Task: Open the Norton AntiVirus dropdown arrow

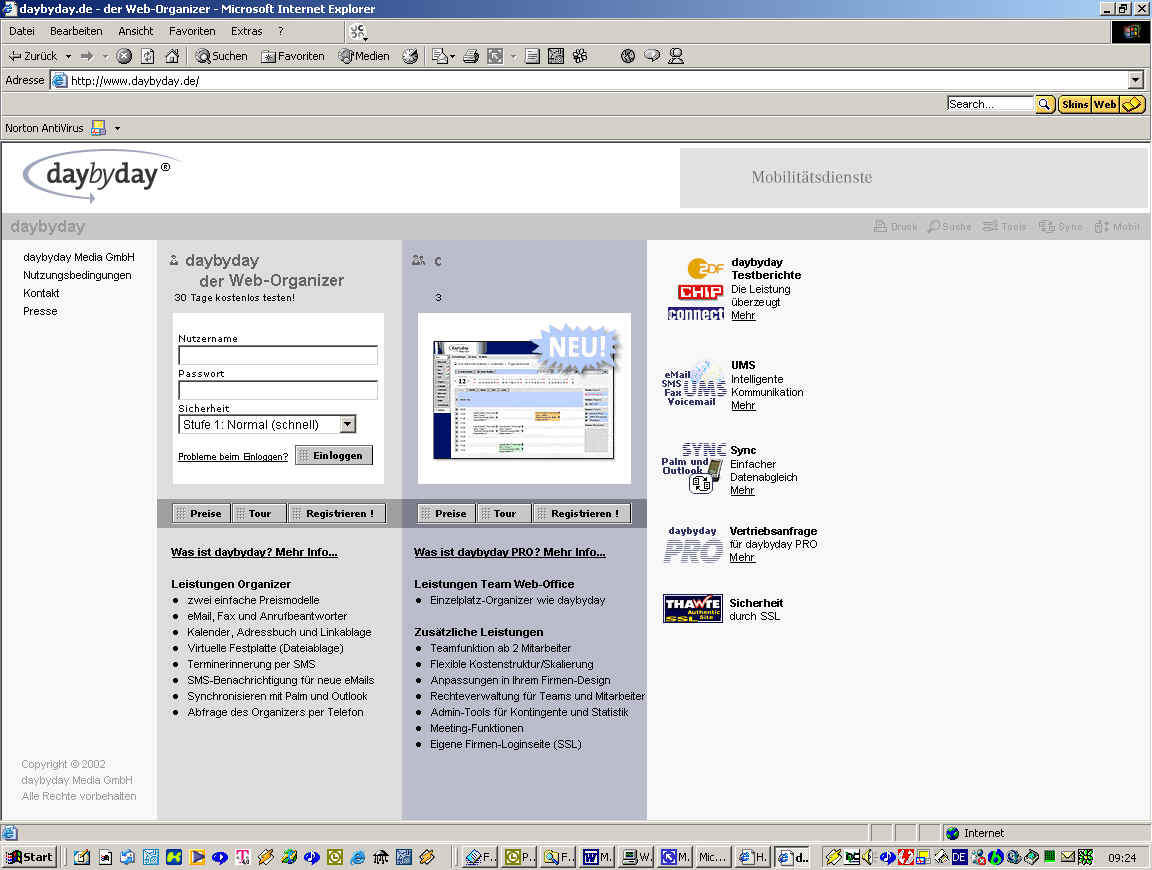Action: [x=117, y=128]
